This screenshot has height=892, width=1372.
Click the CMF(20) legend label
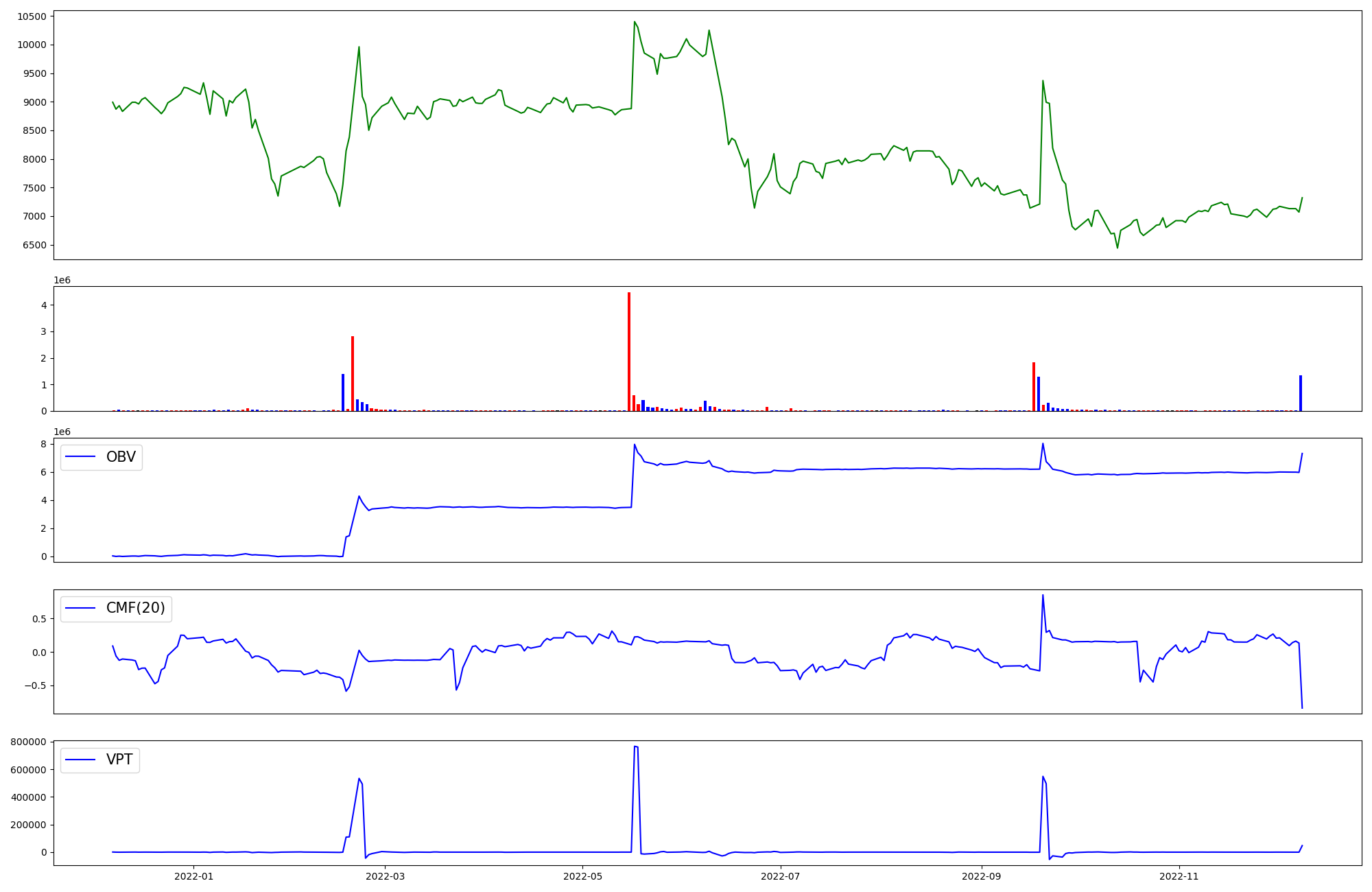point(135,608)
